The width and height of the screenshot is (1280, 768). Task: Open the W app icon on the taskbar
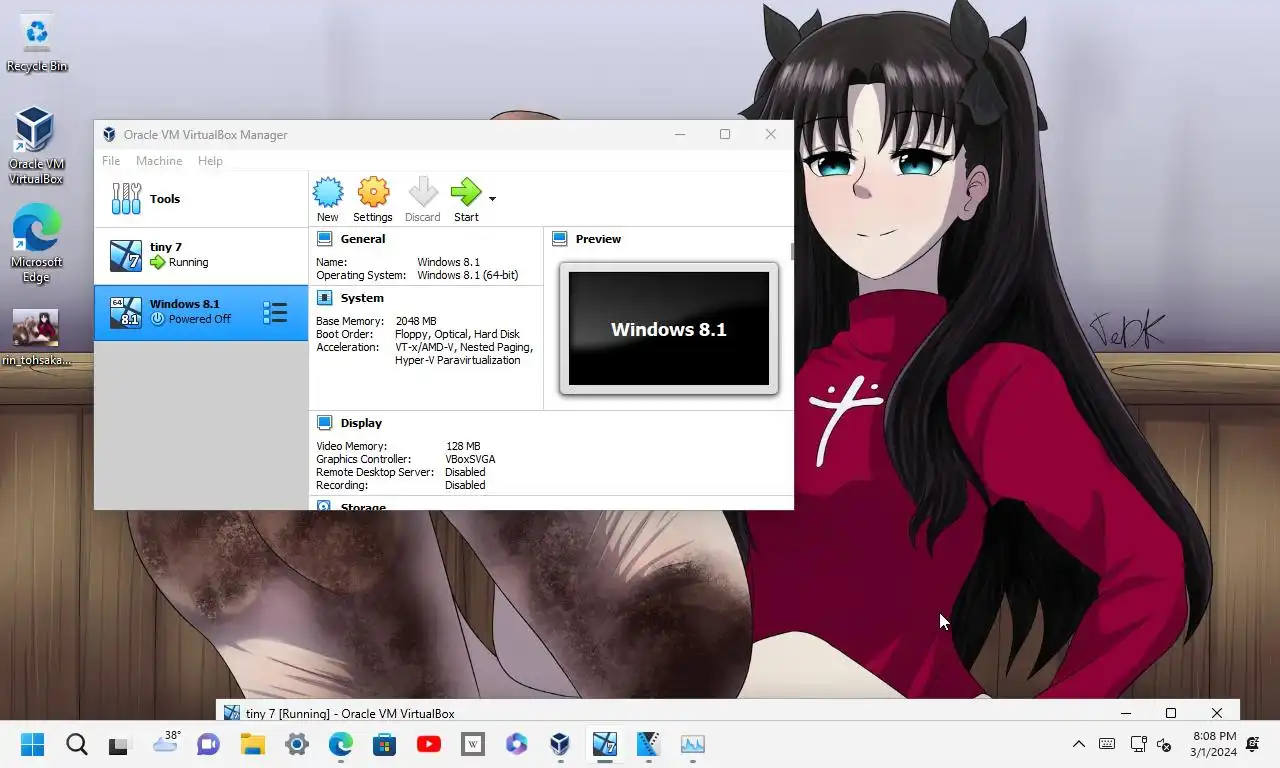click(473, 744)
